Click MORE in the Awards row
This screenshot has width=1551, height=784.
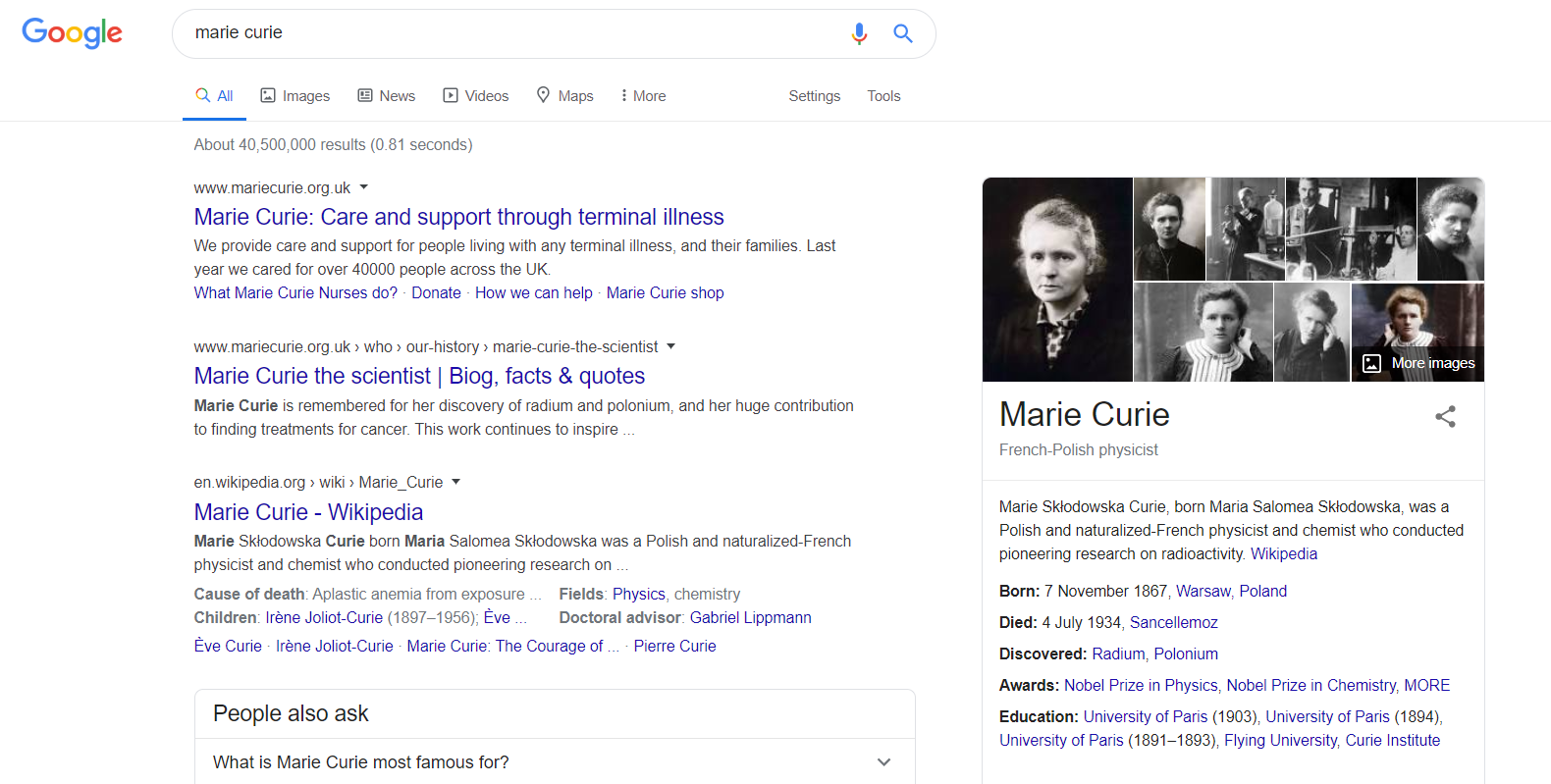tap(1426, 685)
